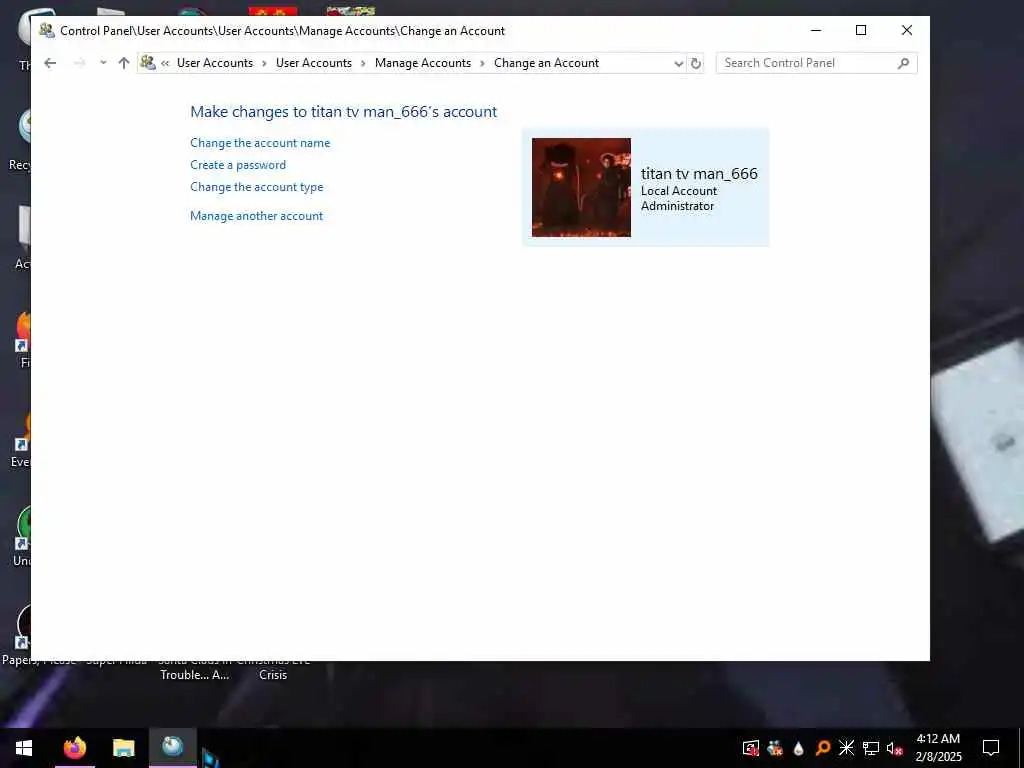Click the User Accounts icon in address bar
1024x768 pixels.
(x=148, y=63)
